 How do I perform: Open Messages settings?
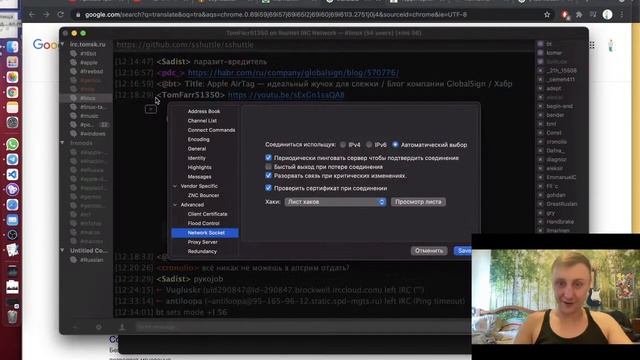[x=199, y=177]
